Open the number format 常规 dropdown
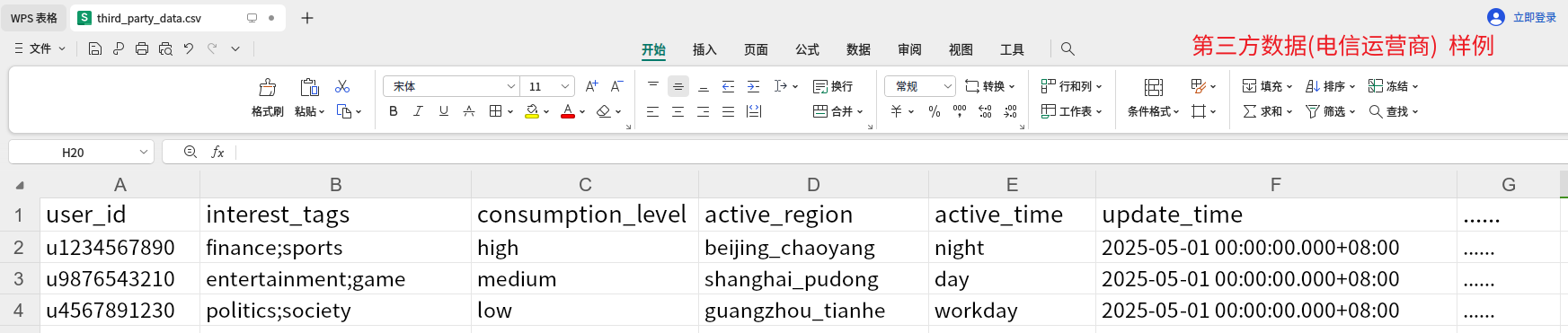The image size is (1568, 333). click(947, 86)
